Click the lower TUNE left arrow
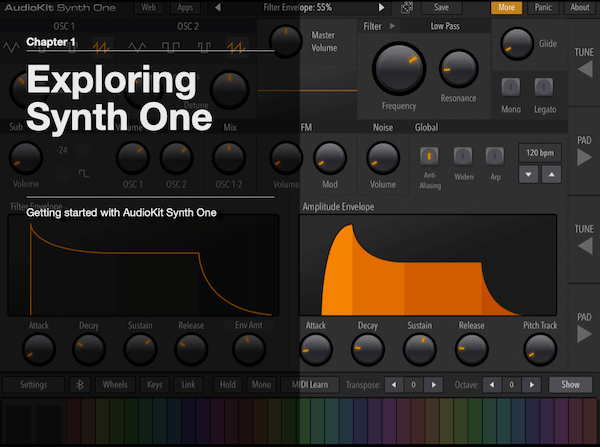 pyautogui.click(x=585, y=246)
